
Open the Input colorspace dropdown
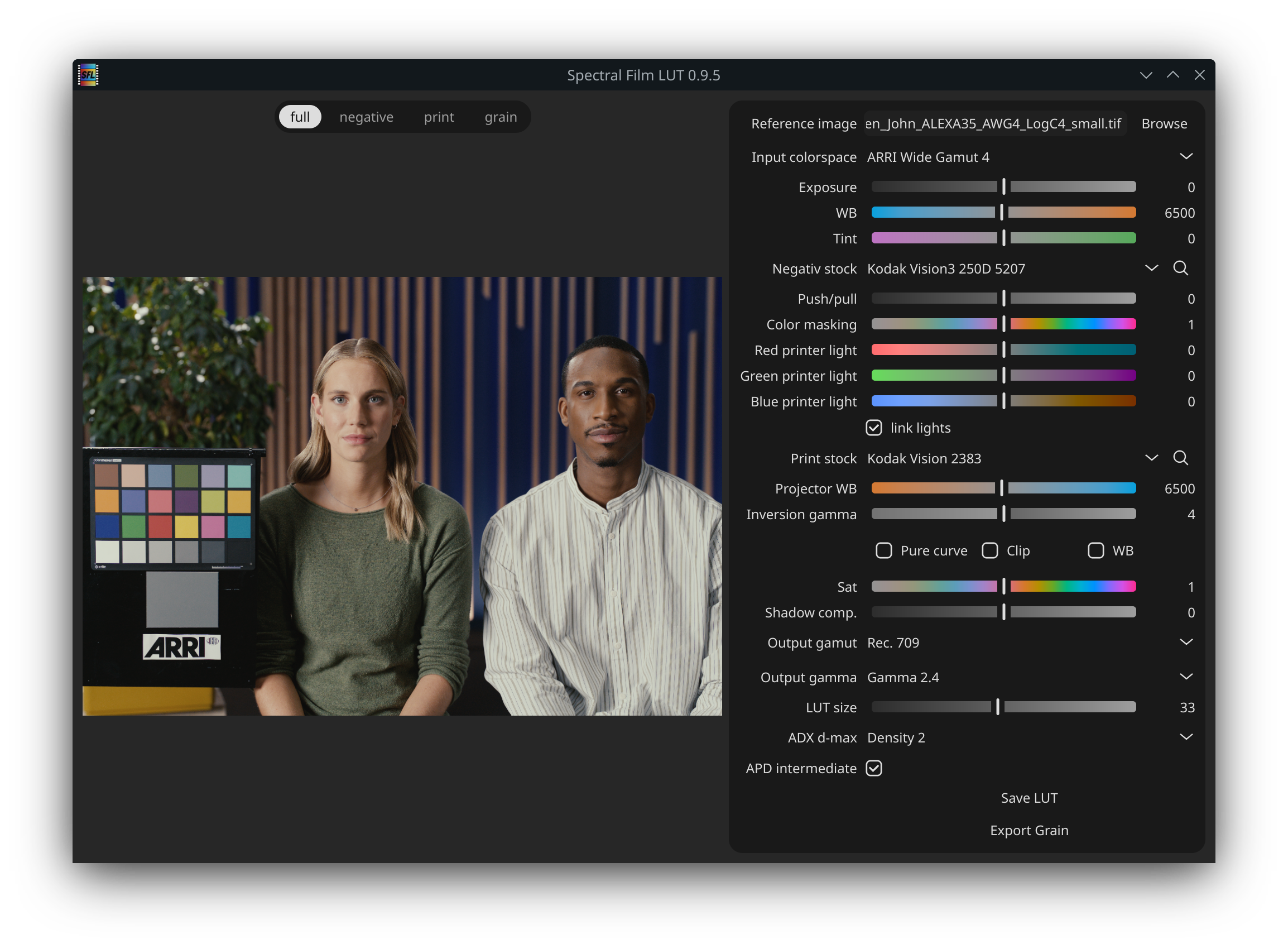pyautogui.click(x=1030, y=157)
